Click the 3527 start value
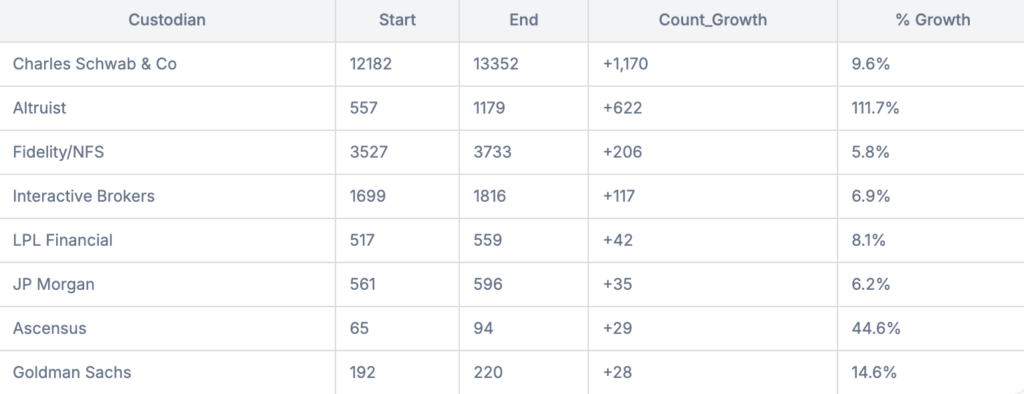 (x=369, y=152)
